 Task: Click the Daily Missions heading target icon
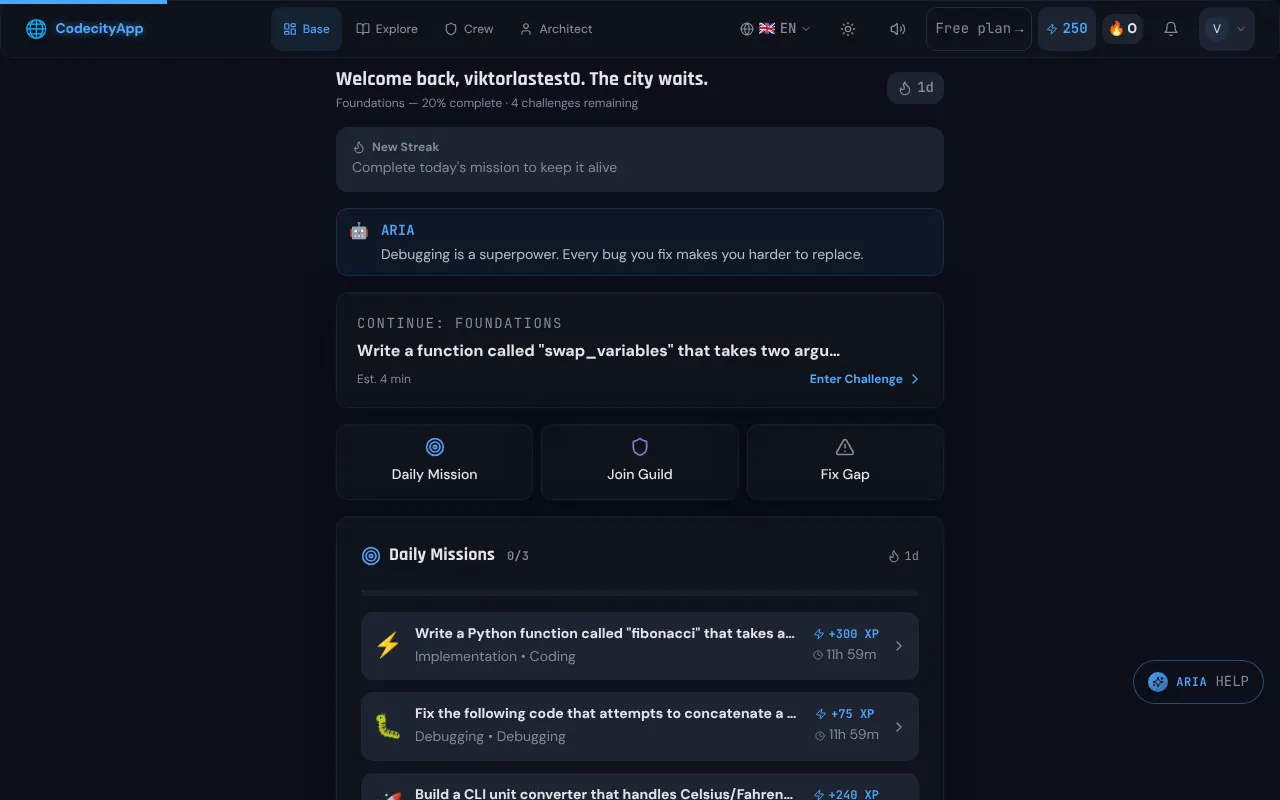coord(371,555)
